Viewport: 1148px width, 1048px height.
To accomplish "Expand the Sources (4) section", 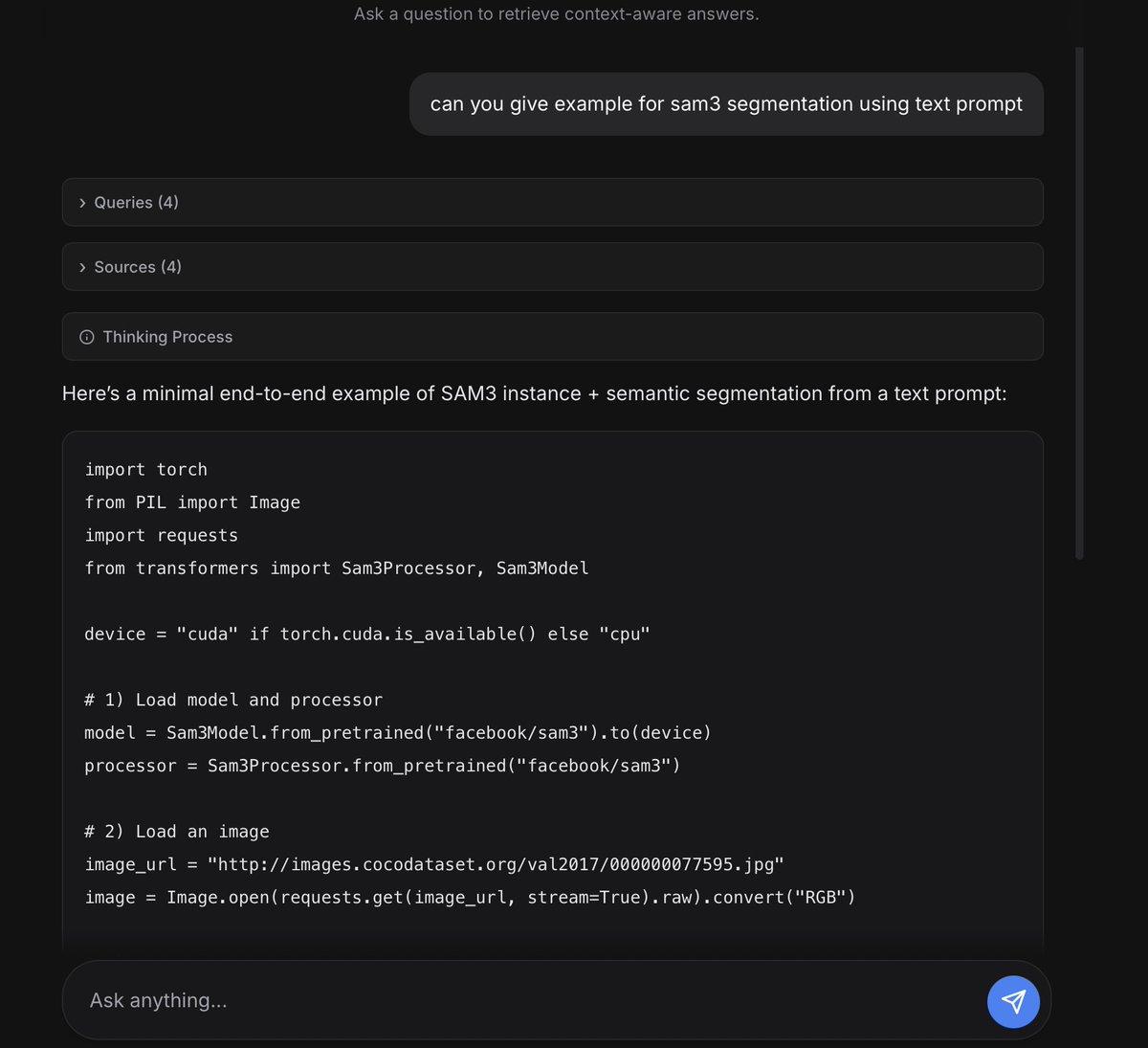I will tap(138, 266).
